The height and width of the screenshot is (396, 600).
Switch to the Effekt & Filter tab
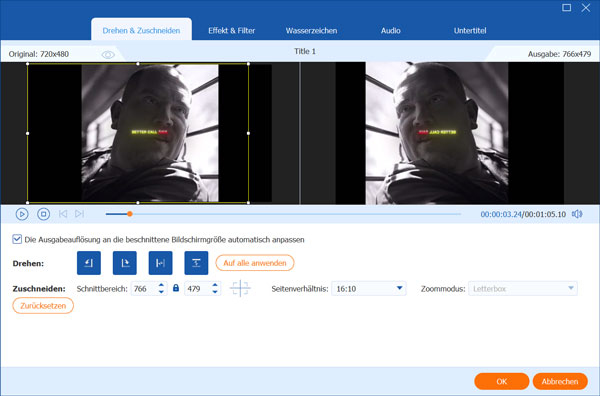[232, 31]
